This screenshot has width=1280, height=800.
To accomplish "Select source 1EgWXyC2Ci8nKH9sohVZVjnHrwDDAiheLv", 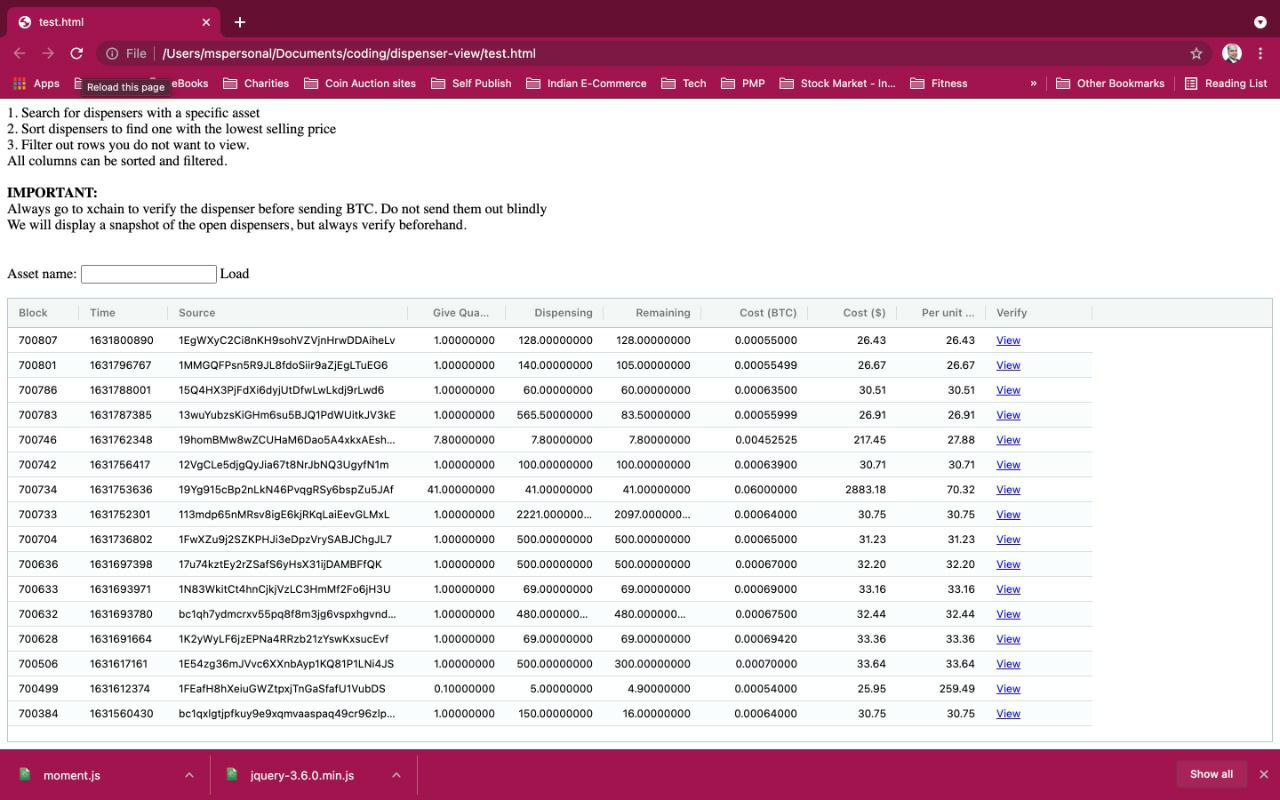I will coord(287,341).
